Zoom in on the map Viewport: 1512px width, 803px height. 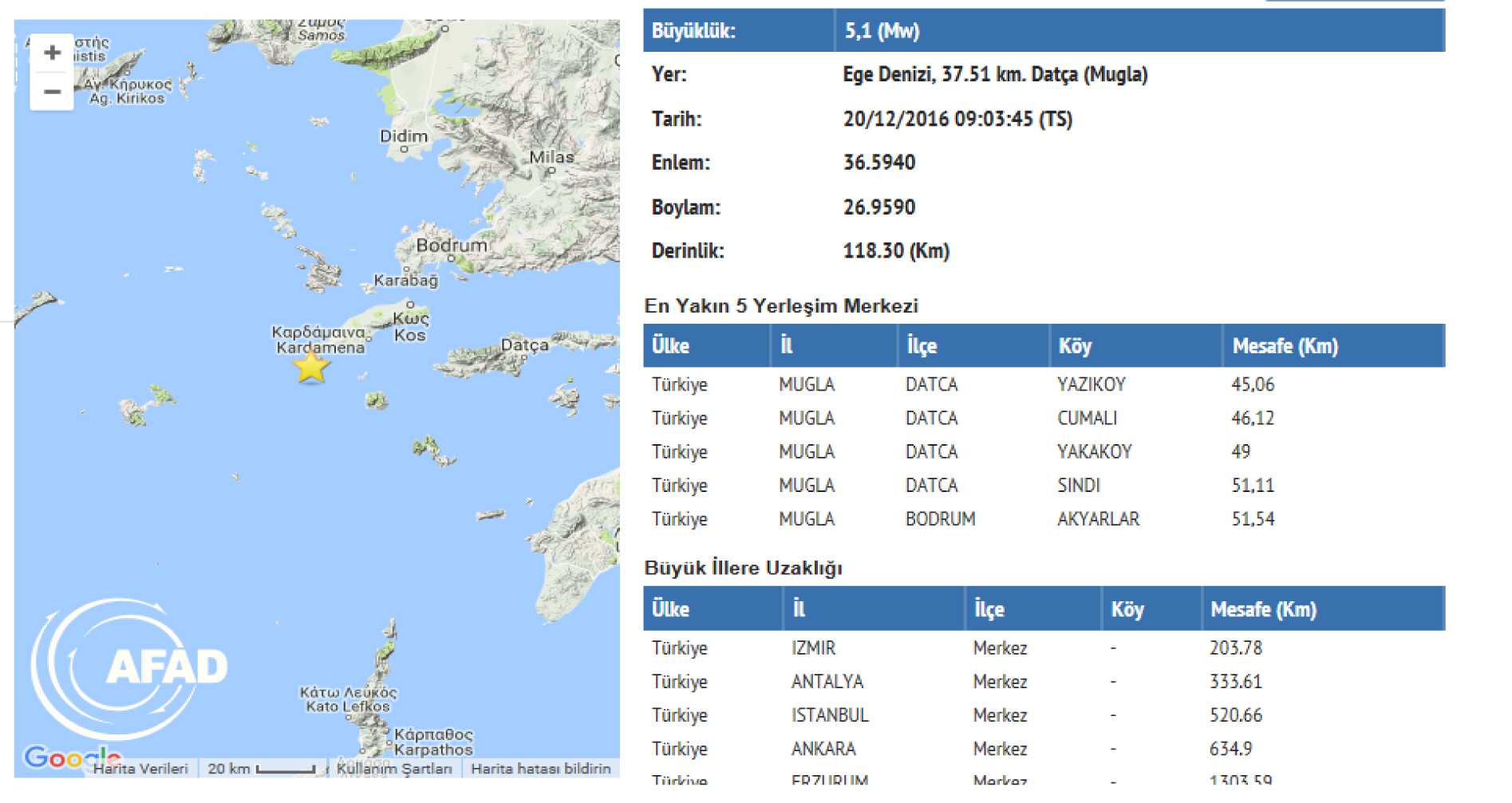[x=52, y=53]
